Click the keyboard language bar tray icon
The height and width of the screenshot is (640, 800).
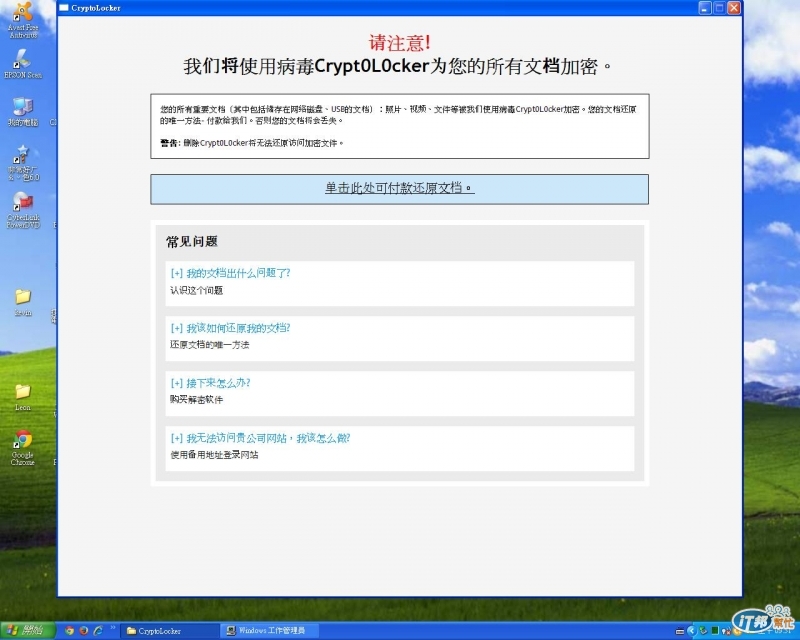pos(680,631)
